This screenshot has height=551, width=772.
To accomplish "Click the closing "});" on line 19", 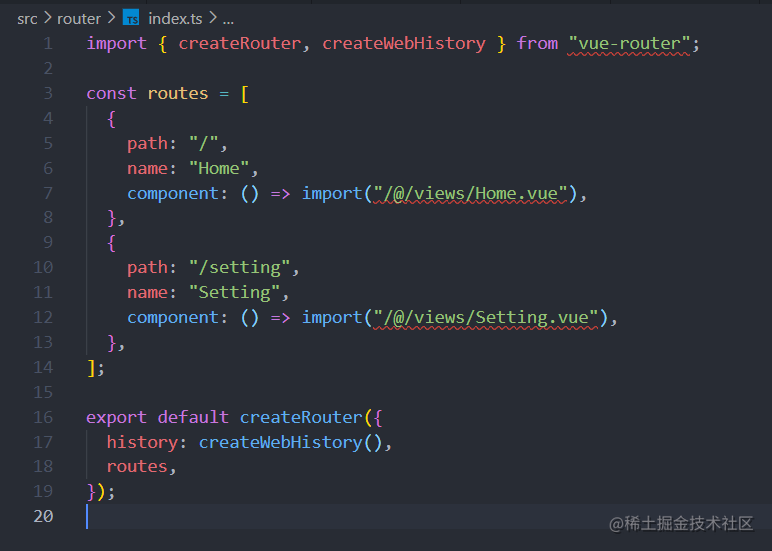I will 101,491.
